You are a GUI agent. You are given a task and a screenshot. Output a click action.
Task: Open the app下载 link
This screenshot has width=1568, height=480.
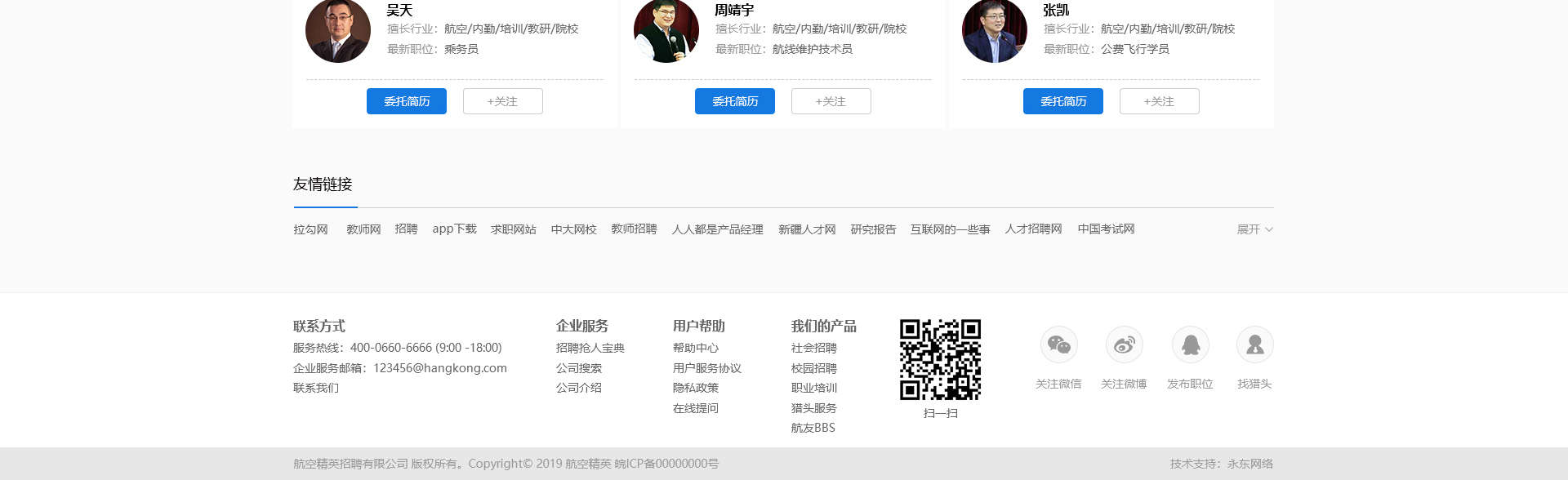point(454,229)
